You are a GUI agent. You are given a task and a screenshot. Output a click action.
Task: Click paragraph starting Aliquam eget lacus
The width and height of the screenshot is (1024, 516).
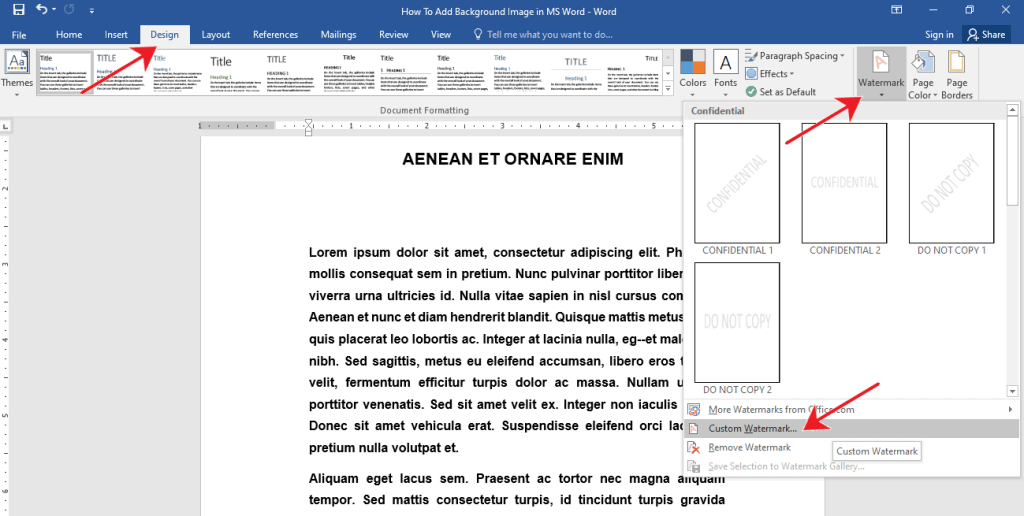coord(517,490)
